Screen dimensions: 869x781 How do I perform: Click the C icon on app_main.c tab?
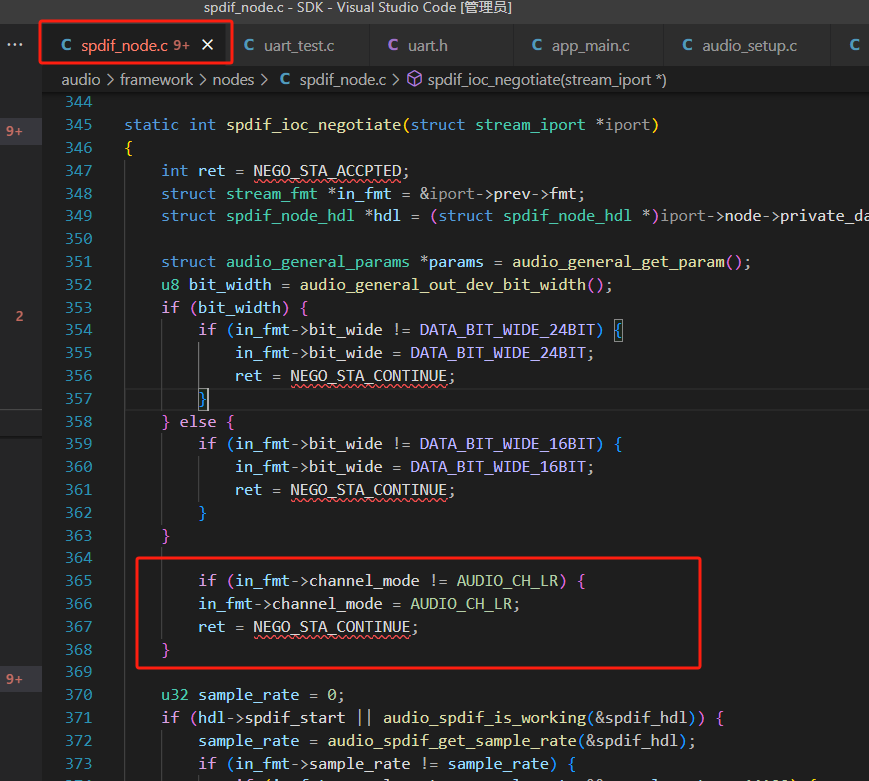[x=536, y=45]
